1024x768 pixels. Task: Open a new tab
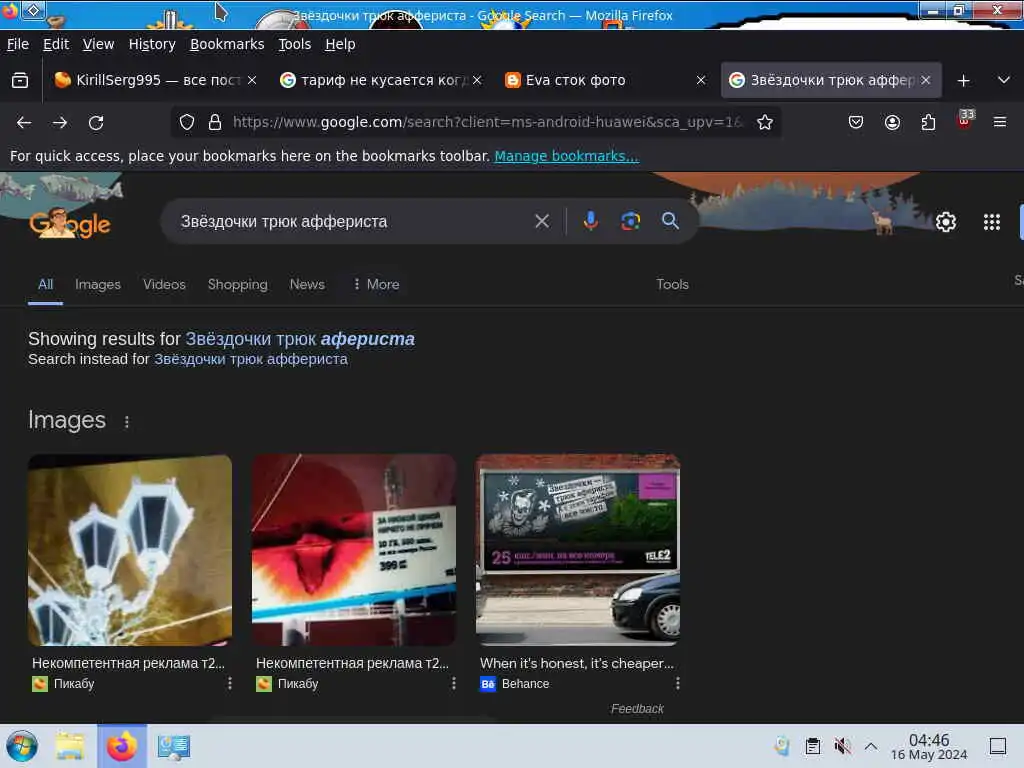point(963,80)
